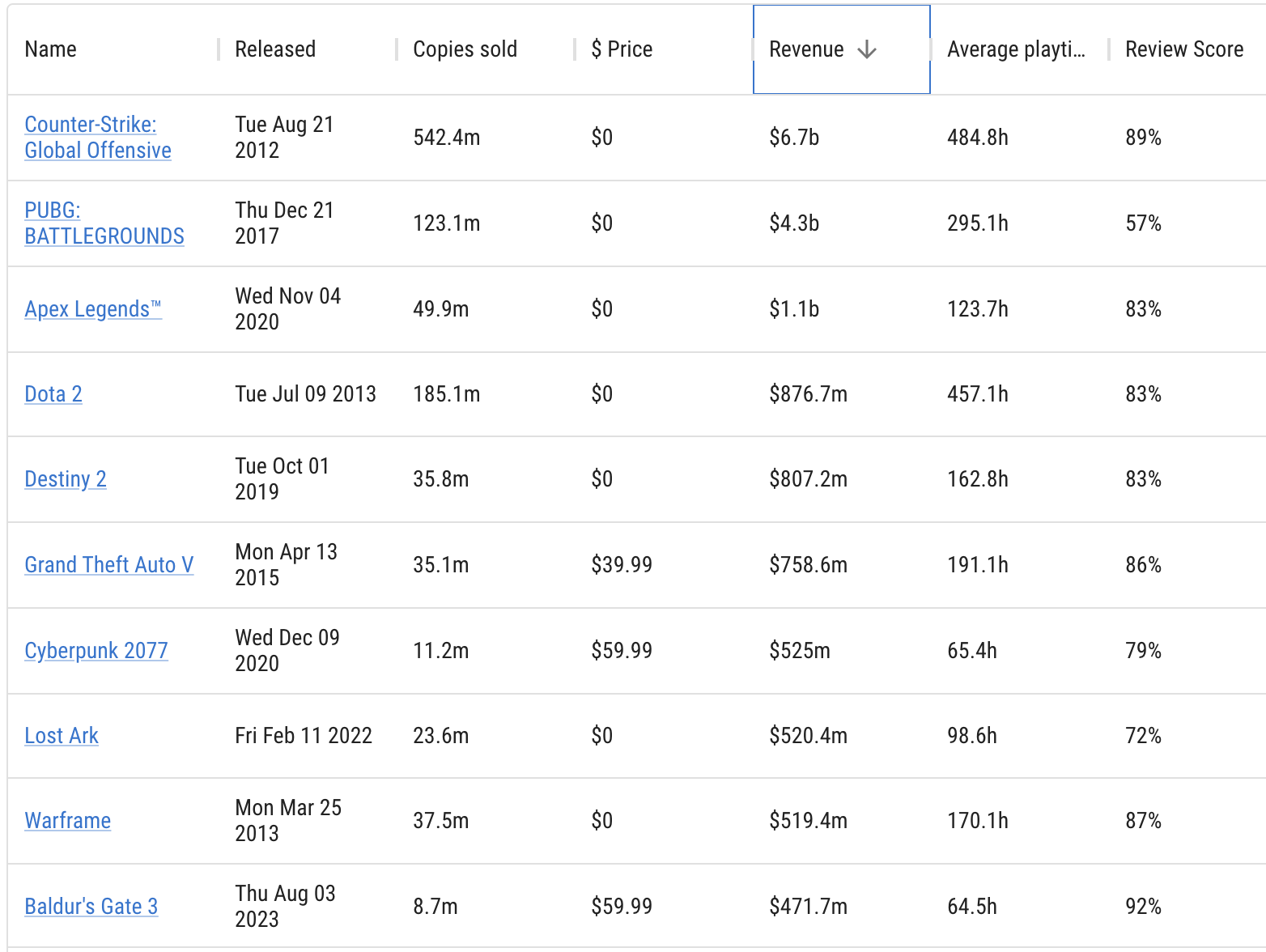
Task: Open the Destiny 2 link
Action: click(x=66, y=479)
